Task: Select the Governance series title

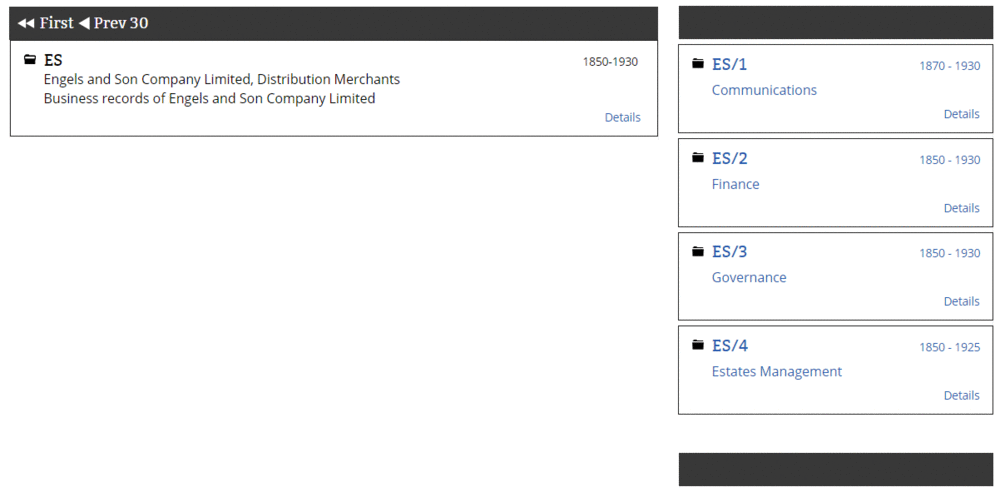Action: tap(749, 277)
